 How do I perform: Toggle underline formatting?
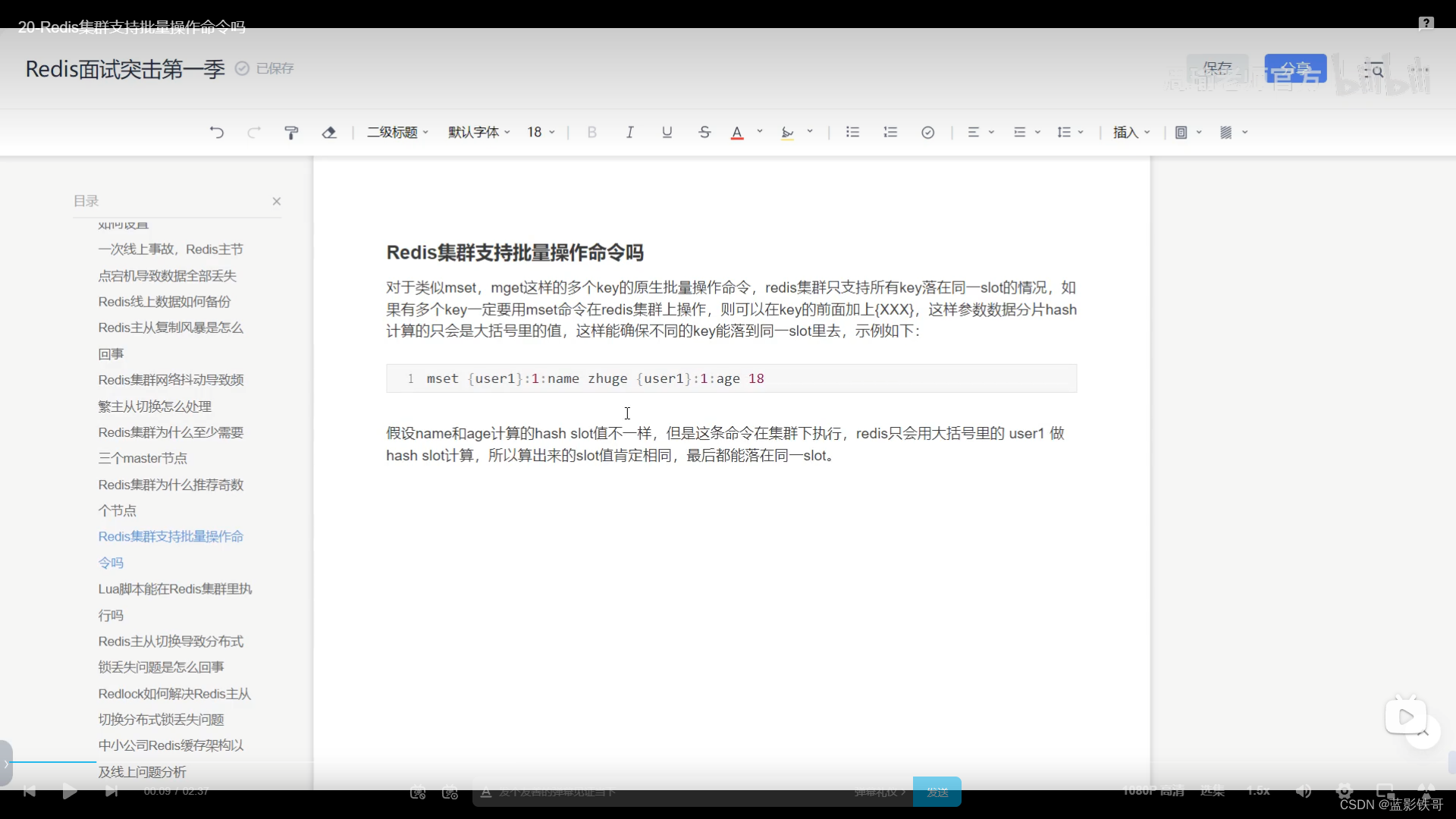[667, 133]
